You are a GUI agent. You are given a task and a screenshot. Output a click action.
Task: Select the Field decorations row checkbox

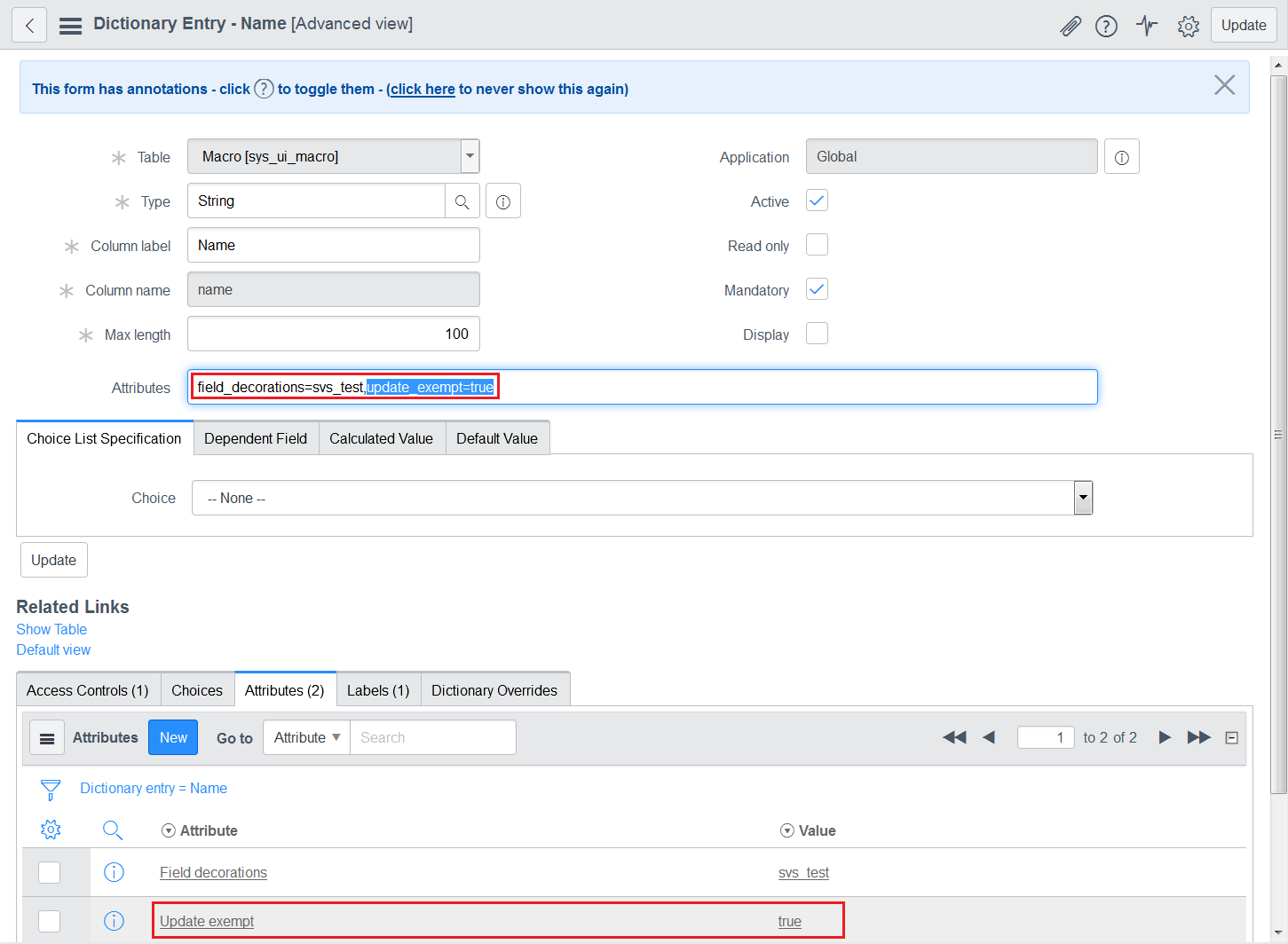(x=50, y=872)
